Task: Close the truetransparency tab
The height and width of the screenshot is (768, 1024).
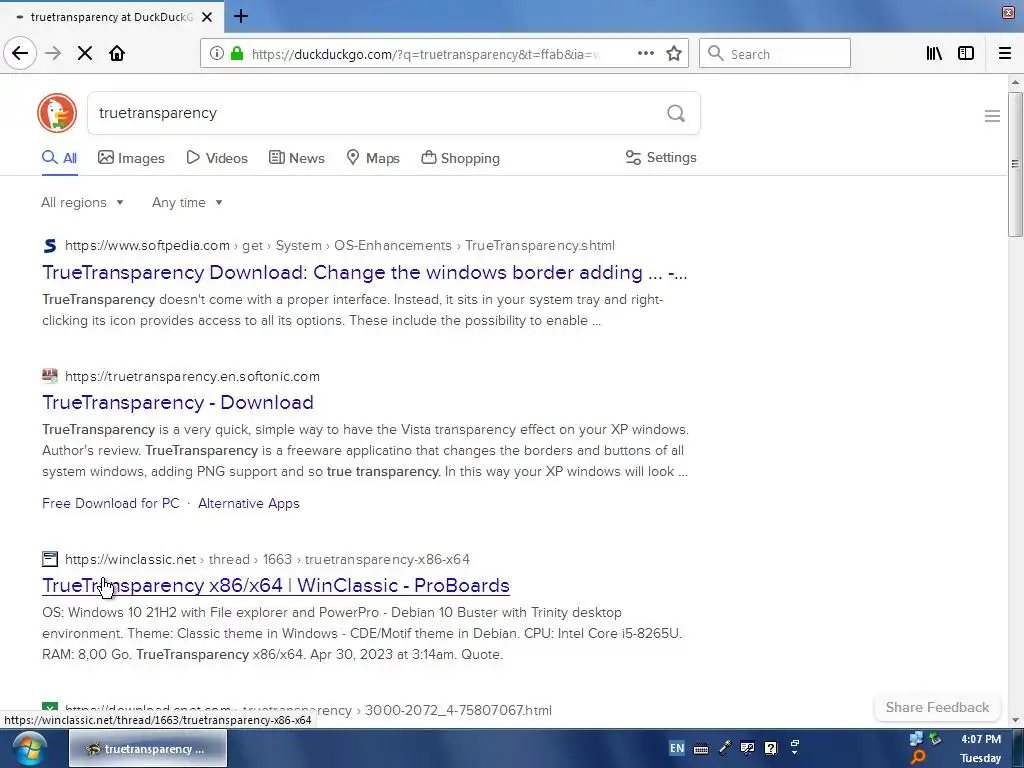Action: click(x=206, y=17)
